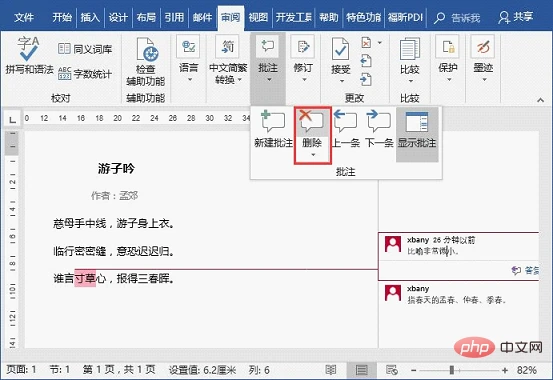Screen dimensions: 553x380
Task: Open Word Count (字数统计)
Action: pyautogui.click(x=85, y=74)
